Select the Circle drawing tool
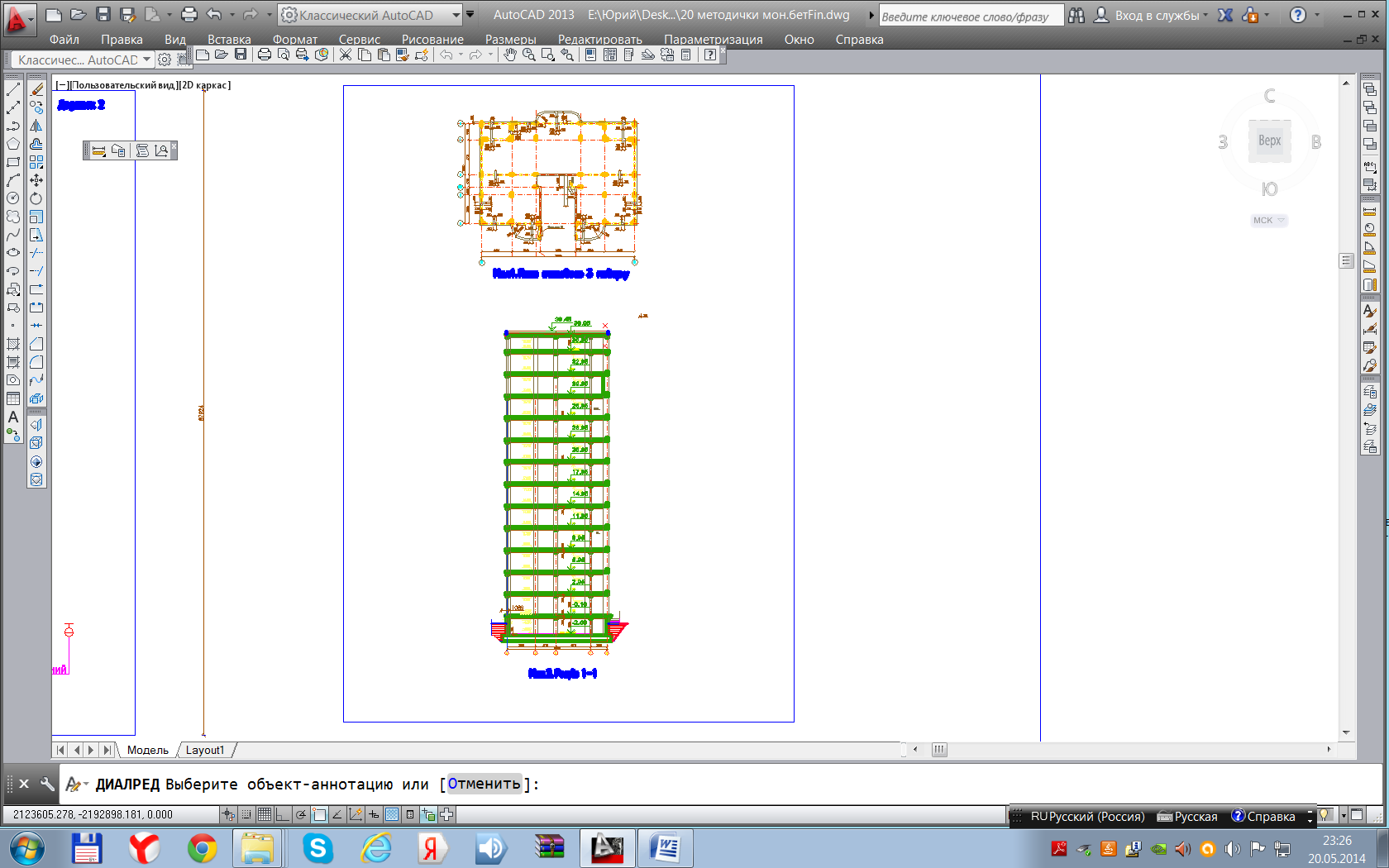The image size is (1389, 868). [13, 198]
